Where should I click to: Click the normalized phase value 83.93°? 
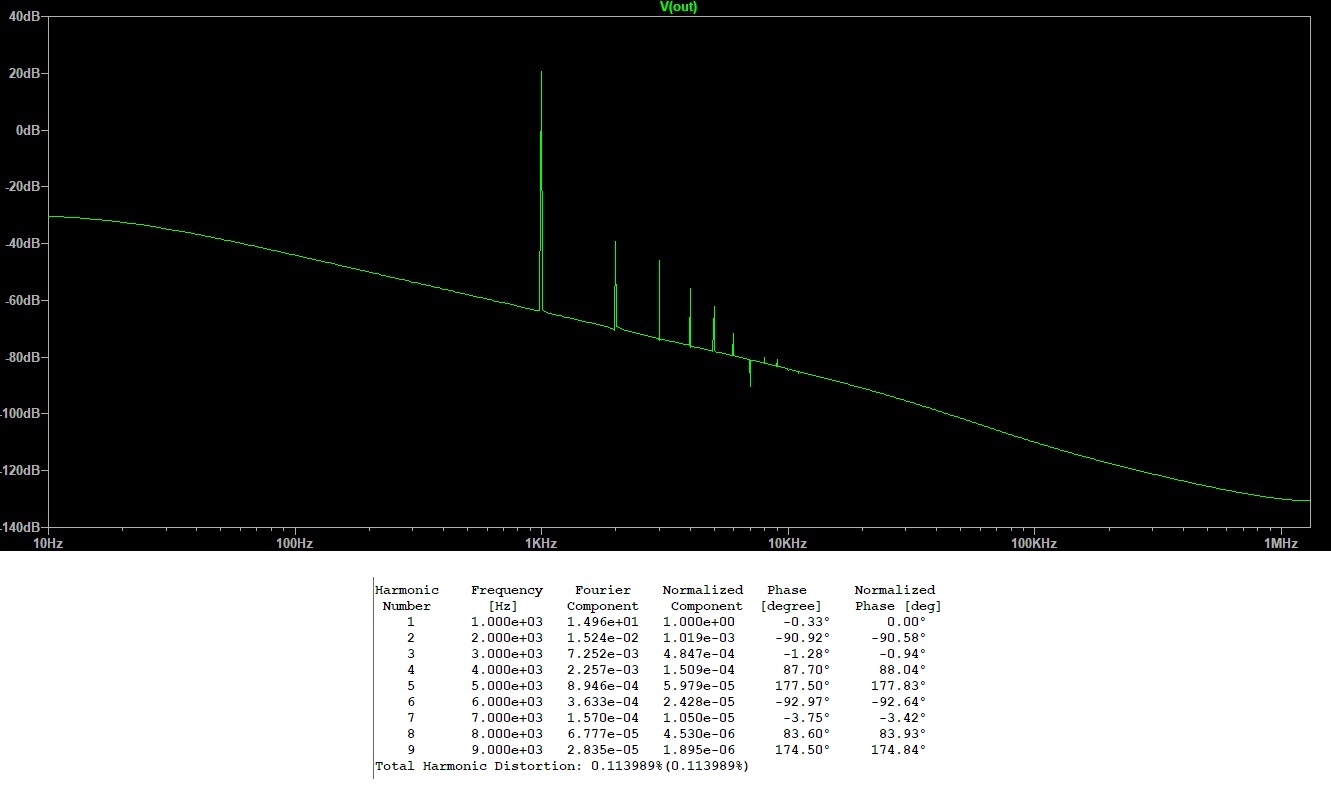(902, 734)
